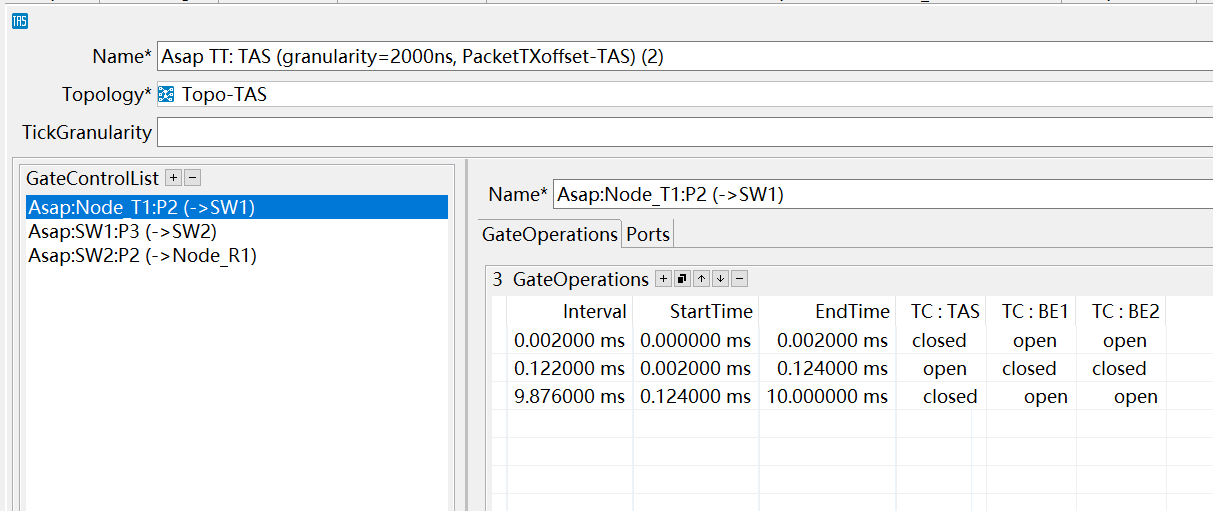Click the Interval column header

(x=594, y=312)
